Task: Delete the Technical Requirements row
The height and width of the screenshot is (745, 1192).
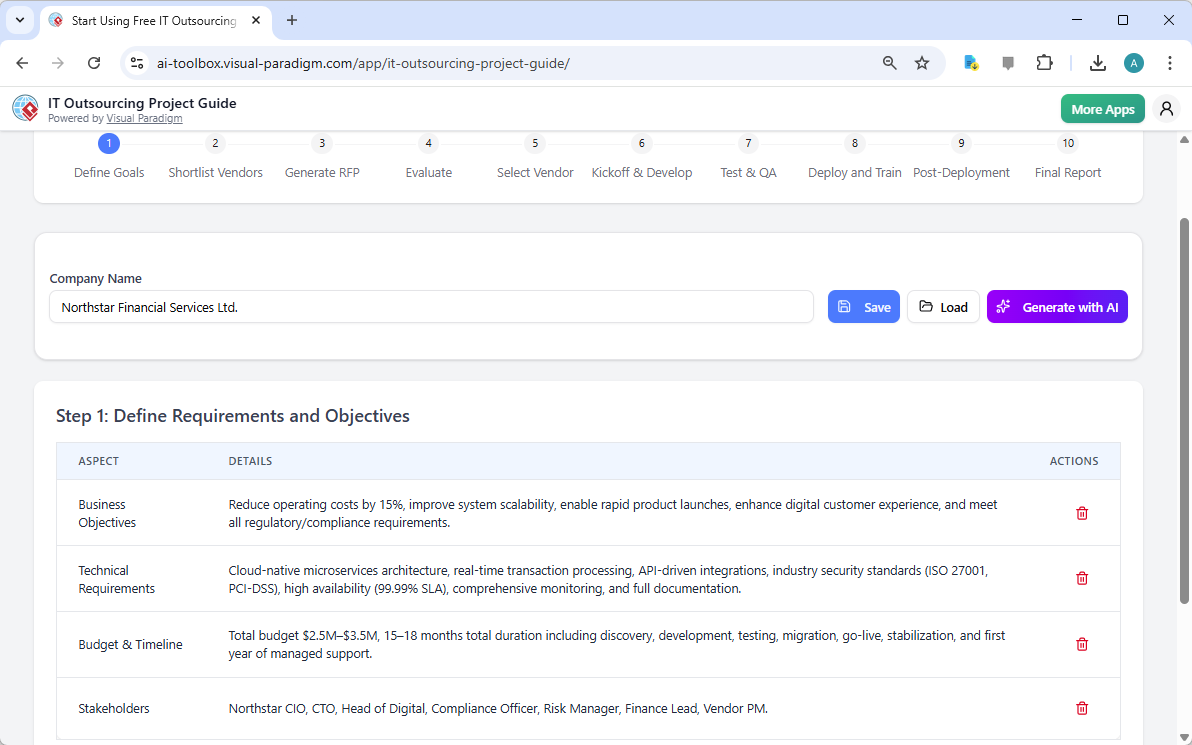Action: [x=1081, y=578]
